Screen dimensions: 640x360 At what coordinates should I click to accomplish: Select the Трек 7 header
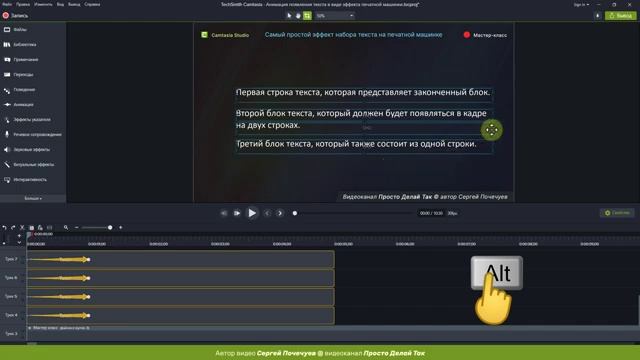click(x=13, y=259)
